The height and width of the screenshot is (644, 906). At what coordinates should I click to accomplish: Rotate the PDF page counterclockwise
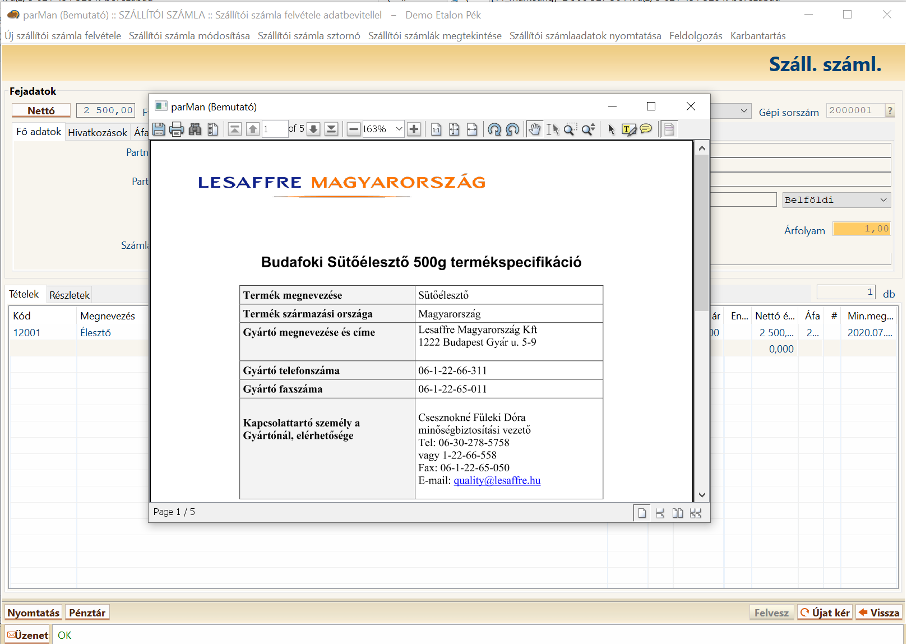coord(512,129)
